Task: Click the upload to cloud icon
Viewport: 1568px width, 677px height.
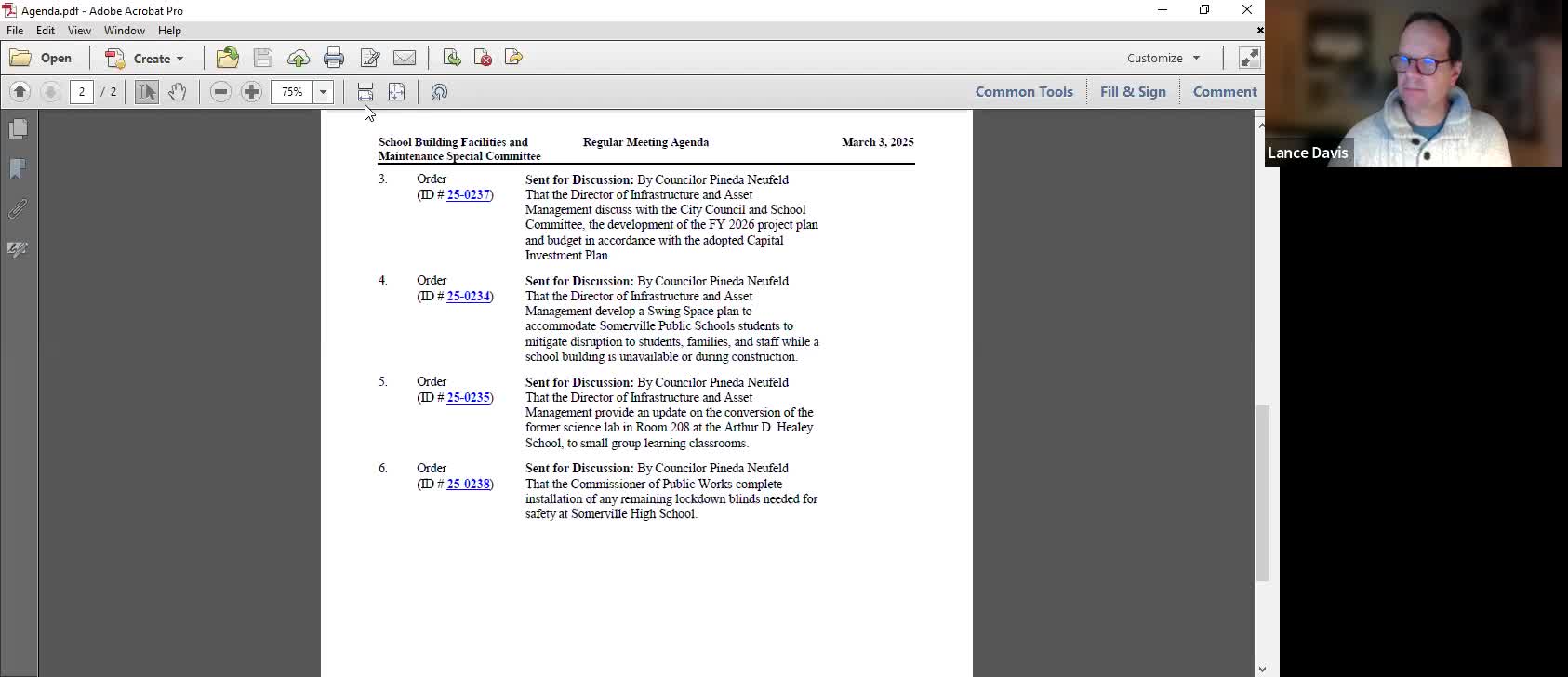Action: click(x=299, y=58)
